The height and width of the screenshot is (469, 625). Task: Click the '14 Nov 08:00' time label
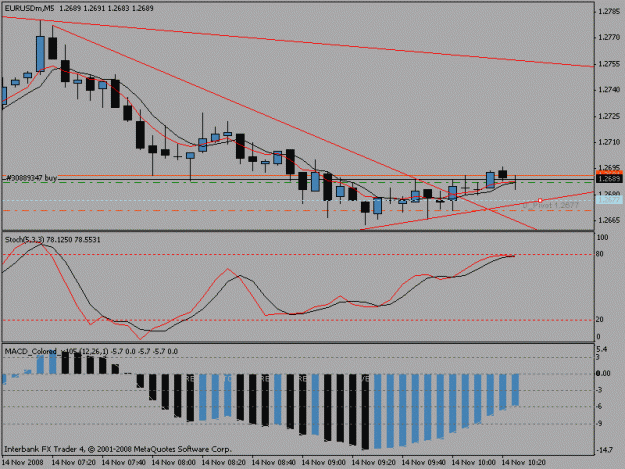174,463
